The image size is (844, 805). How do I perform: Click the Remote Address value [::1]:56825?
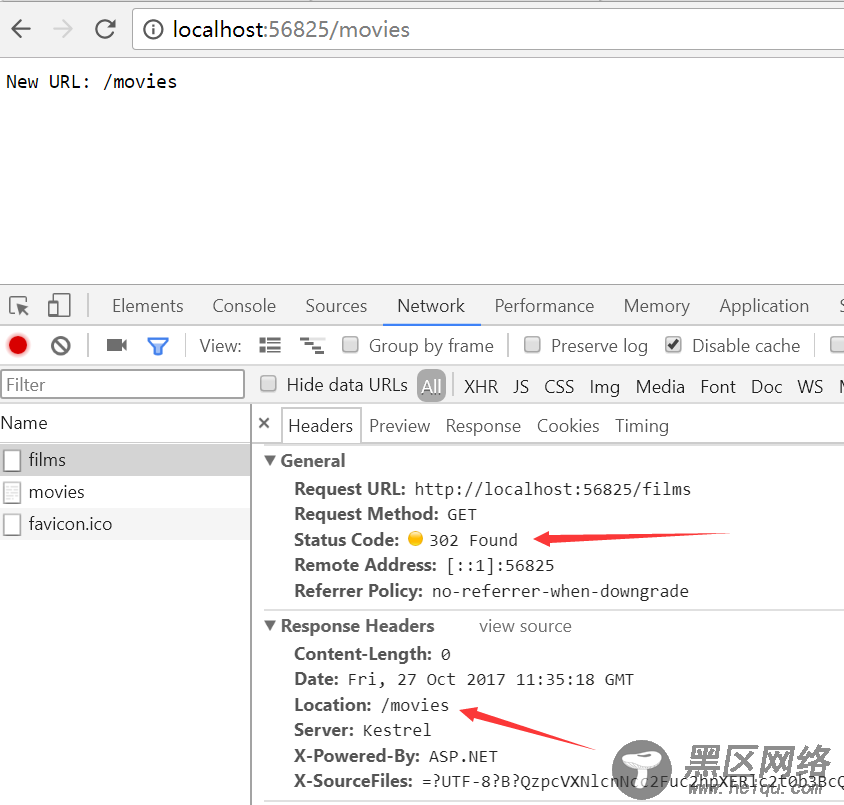click(x=500, y=566)
